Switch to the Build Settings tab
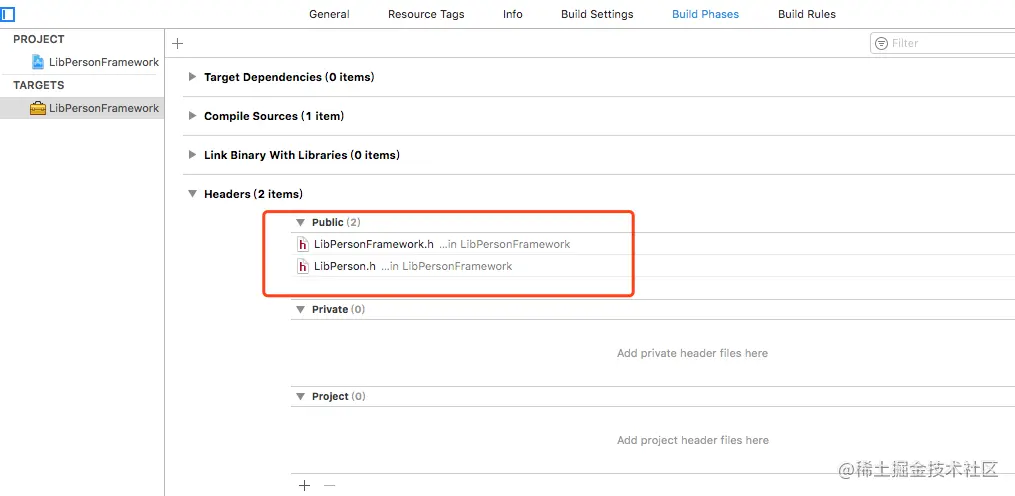 click(597, 14)
